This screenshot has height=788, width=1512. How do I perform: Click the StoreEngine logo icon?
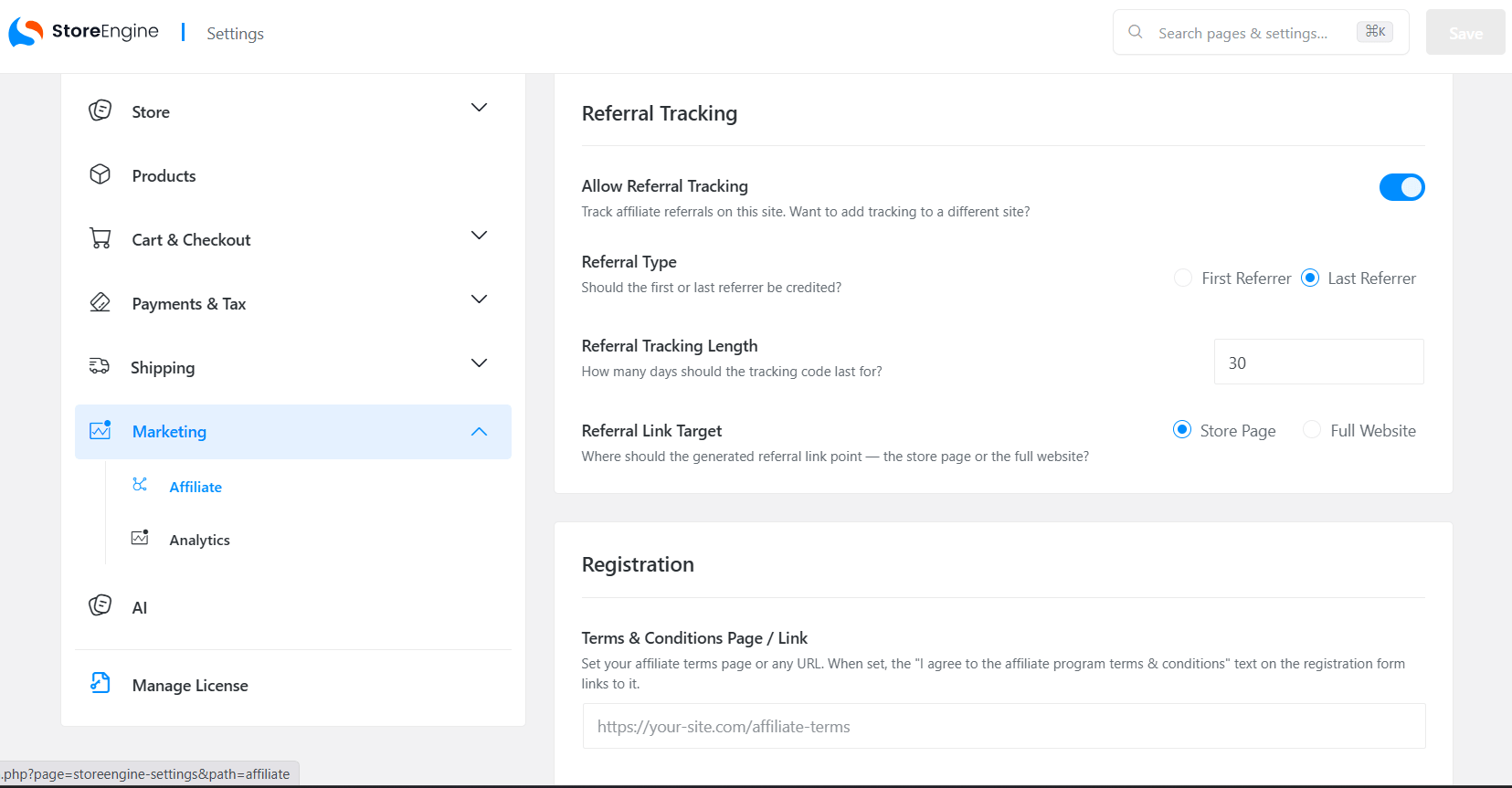(x=26, y=32)
